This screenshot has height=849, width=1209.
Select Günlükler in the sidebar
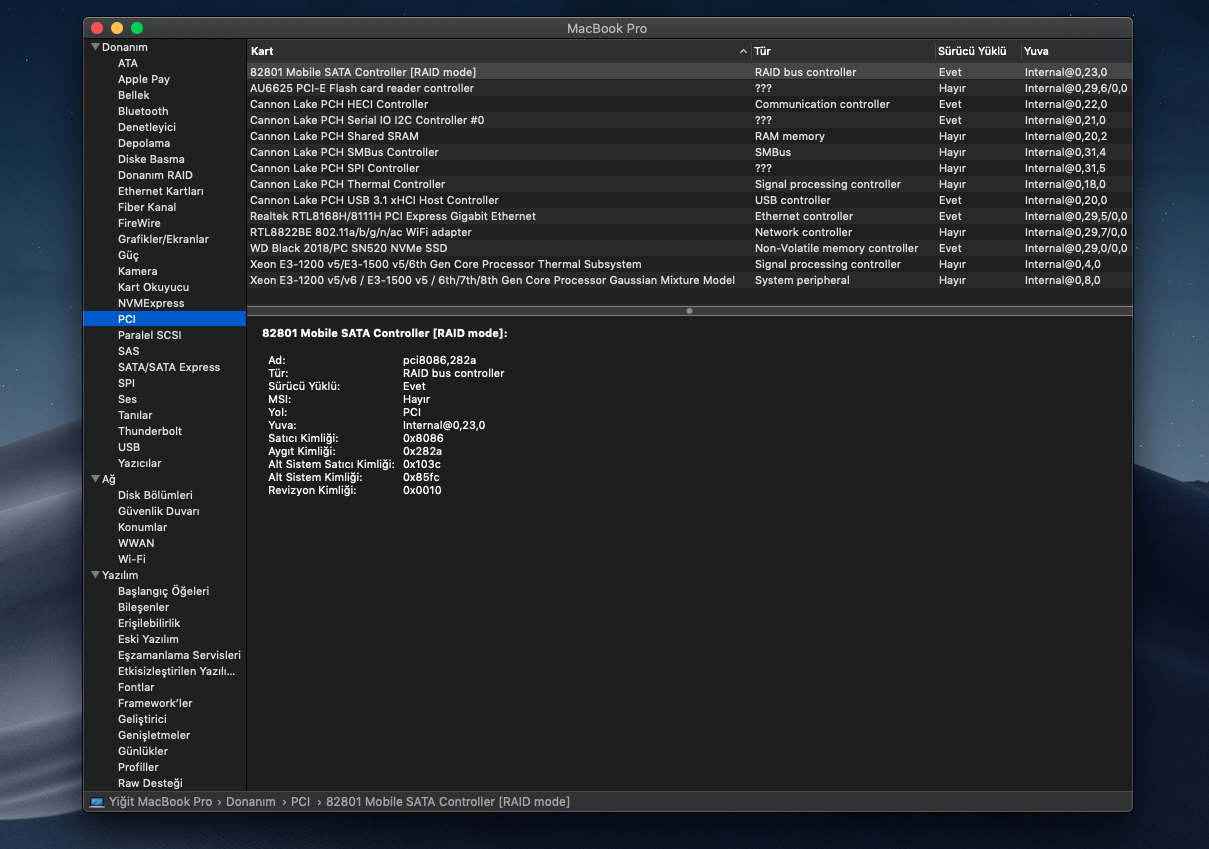(x=143, y=751)
